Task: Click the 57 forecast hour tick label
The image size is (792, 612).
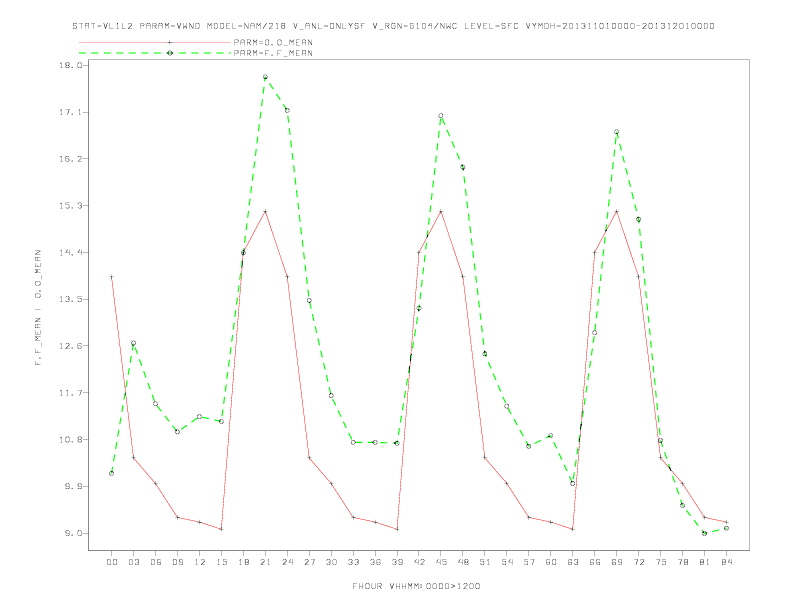Action: [x=529, y=562]
